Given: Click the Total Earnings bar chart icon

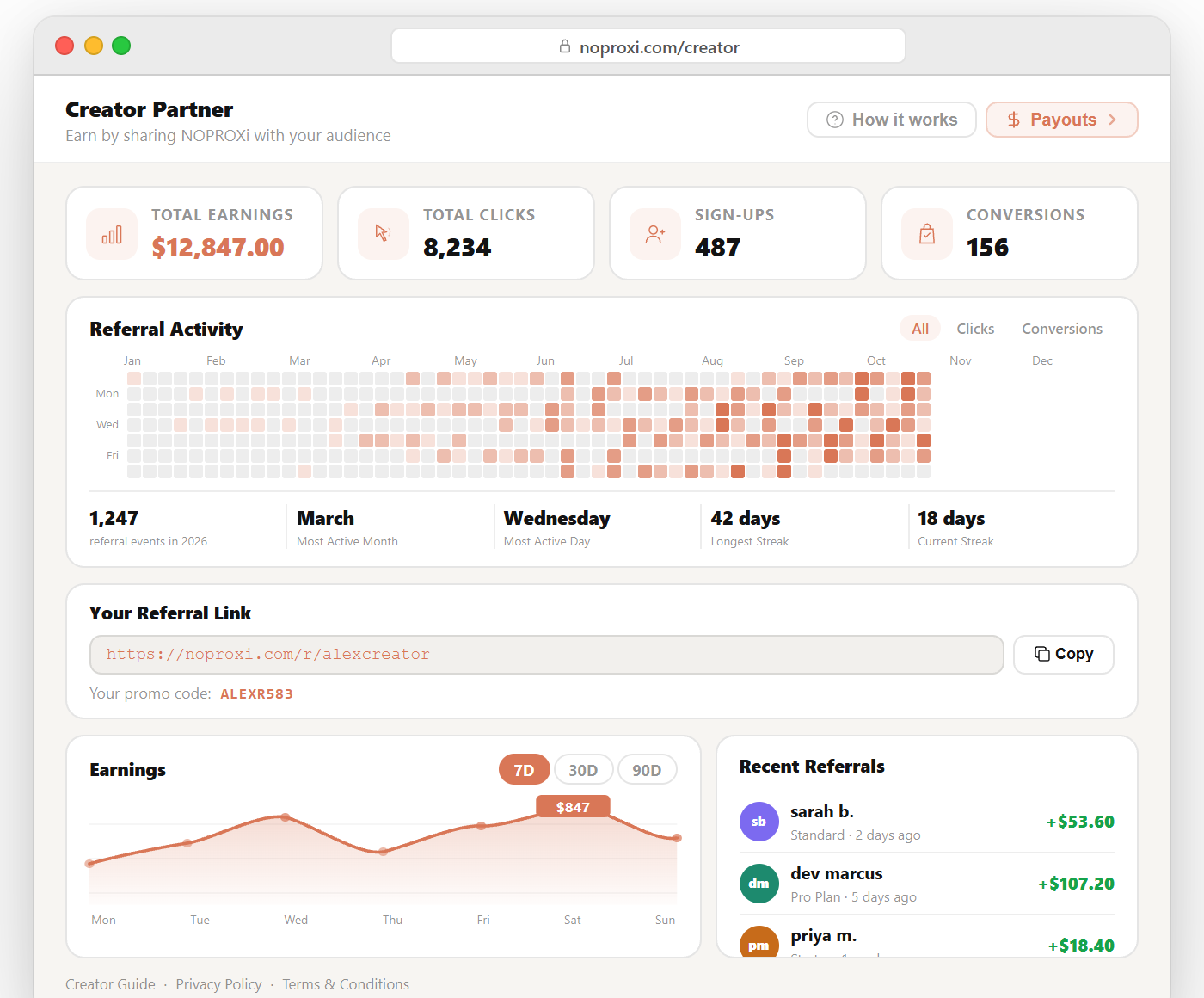Looking at the screenshot, I should (x=112, y=234).
